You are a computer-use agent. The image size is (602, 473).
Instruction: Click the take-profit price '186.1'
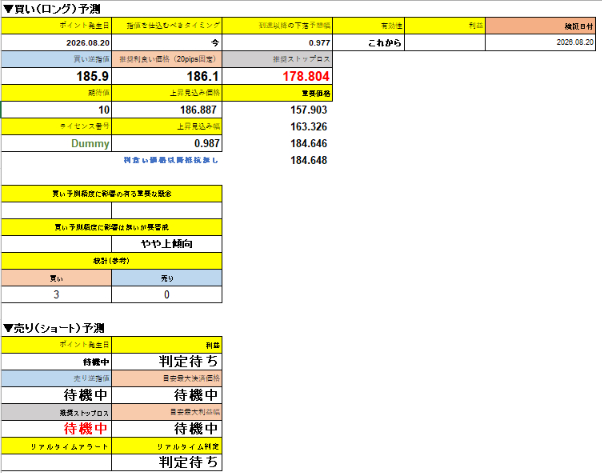167,76
